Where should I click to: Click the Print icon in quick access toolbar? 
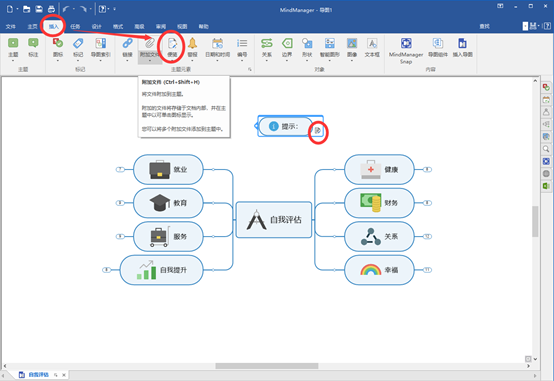(51, 9)
